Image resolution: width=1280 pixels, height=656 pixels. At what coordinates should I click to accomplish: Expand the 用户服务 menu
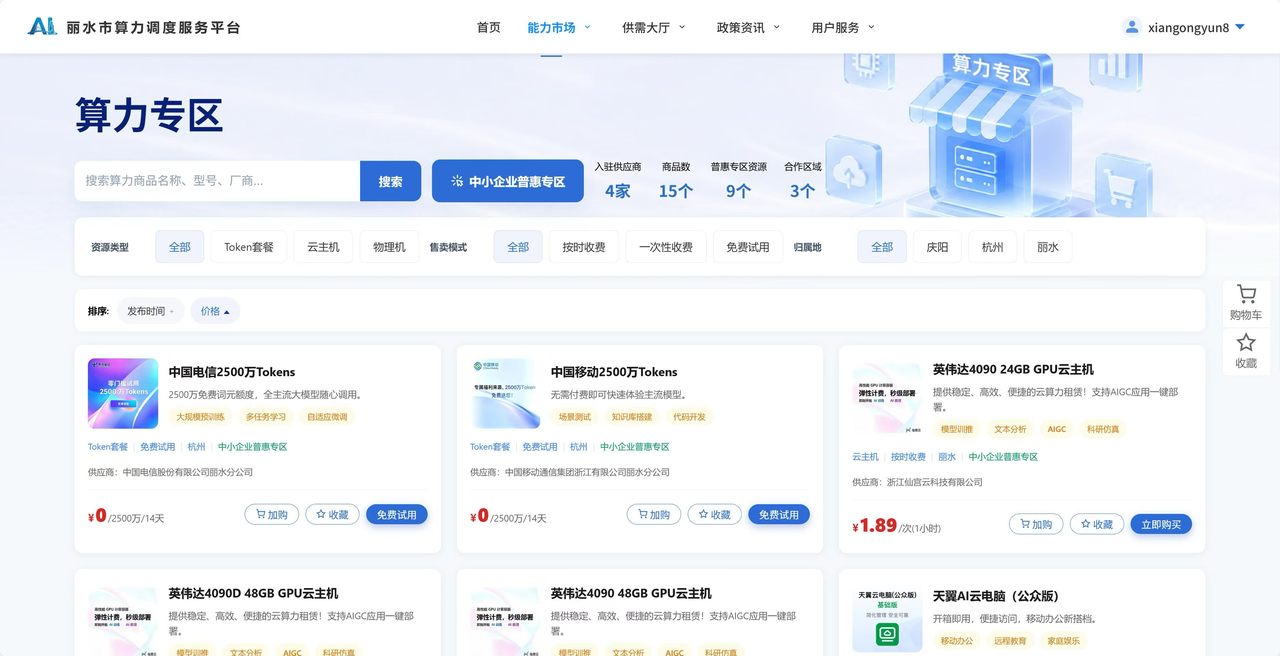point(844,27)
